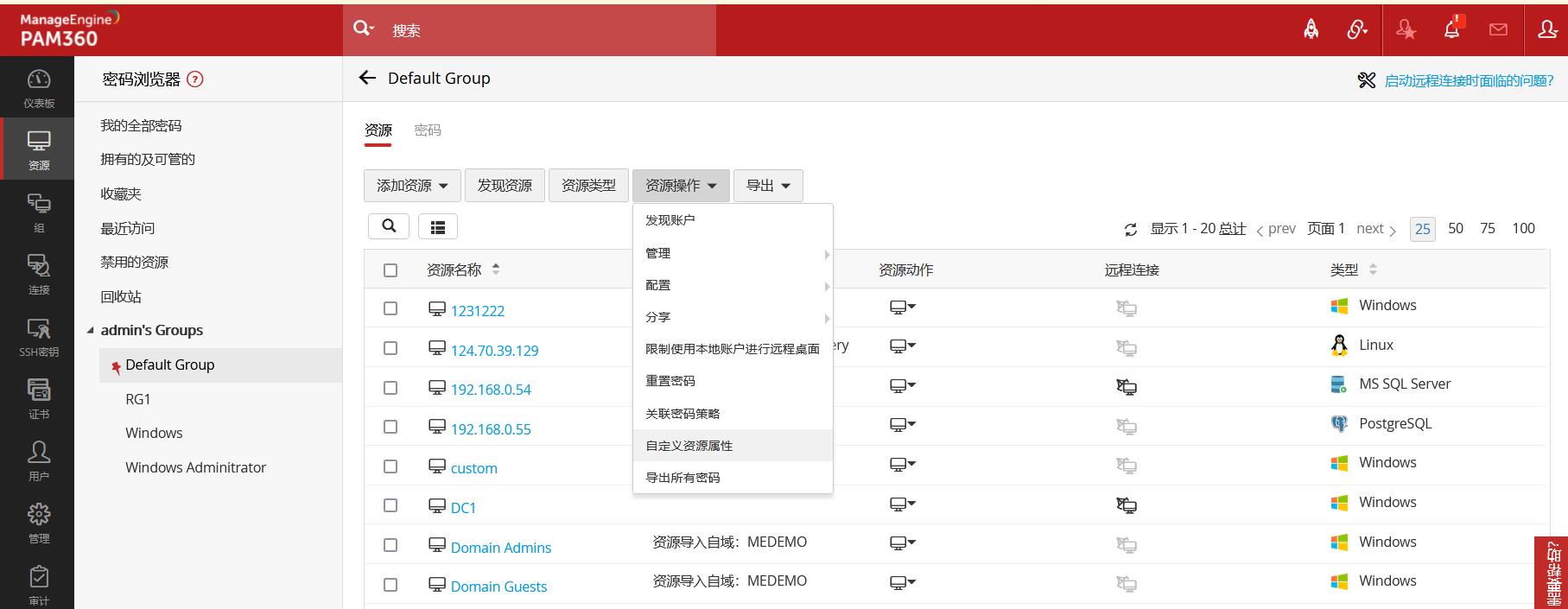This screenshot has width=1568, height=609.
Task: Check the box for resource 1231222
Action: 390,308
